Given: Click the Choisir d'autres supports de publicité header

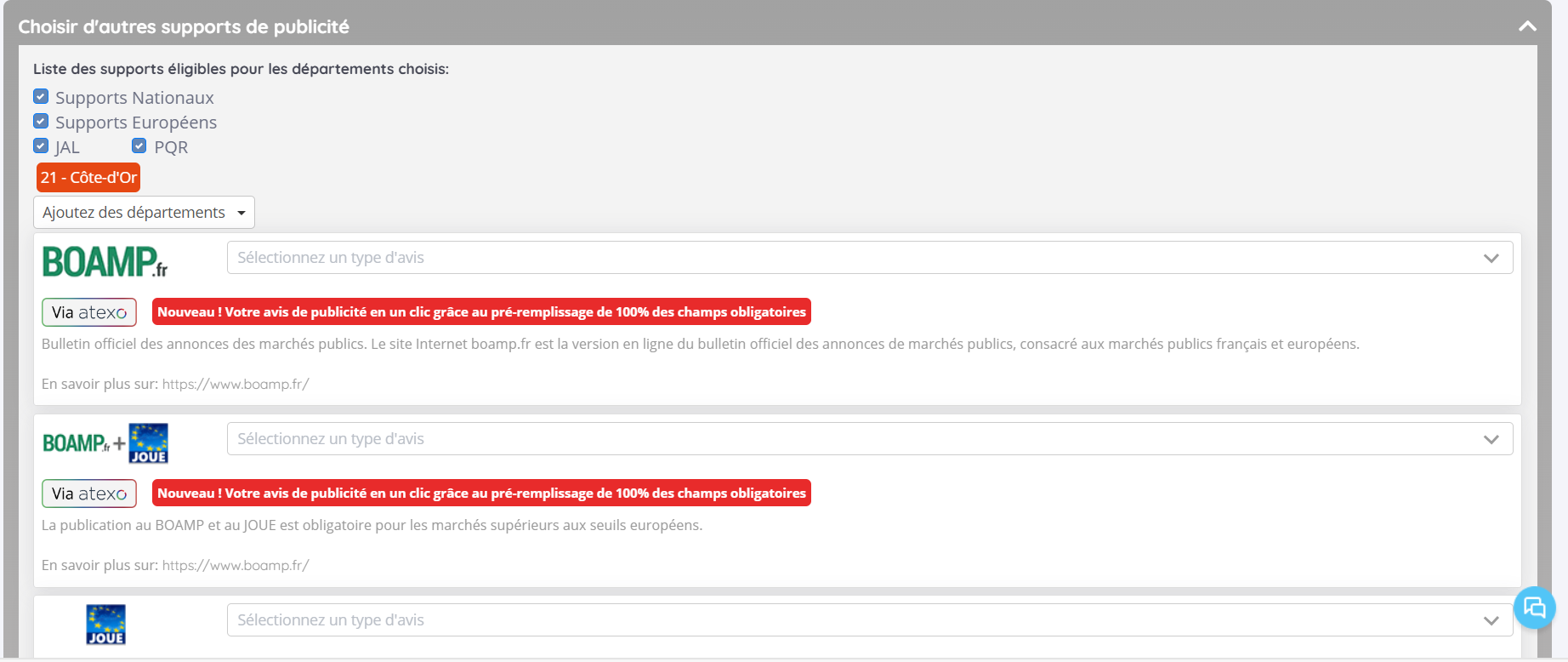Looking at the screenshot, I should 184,26.
